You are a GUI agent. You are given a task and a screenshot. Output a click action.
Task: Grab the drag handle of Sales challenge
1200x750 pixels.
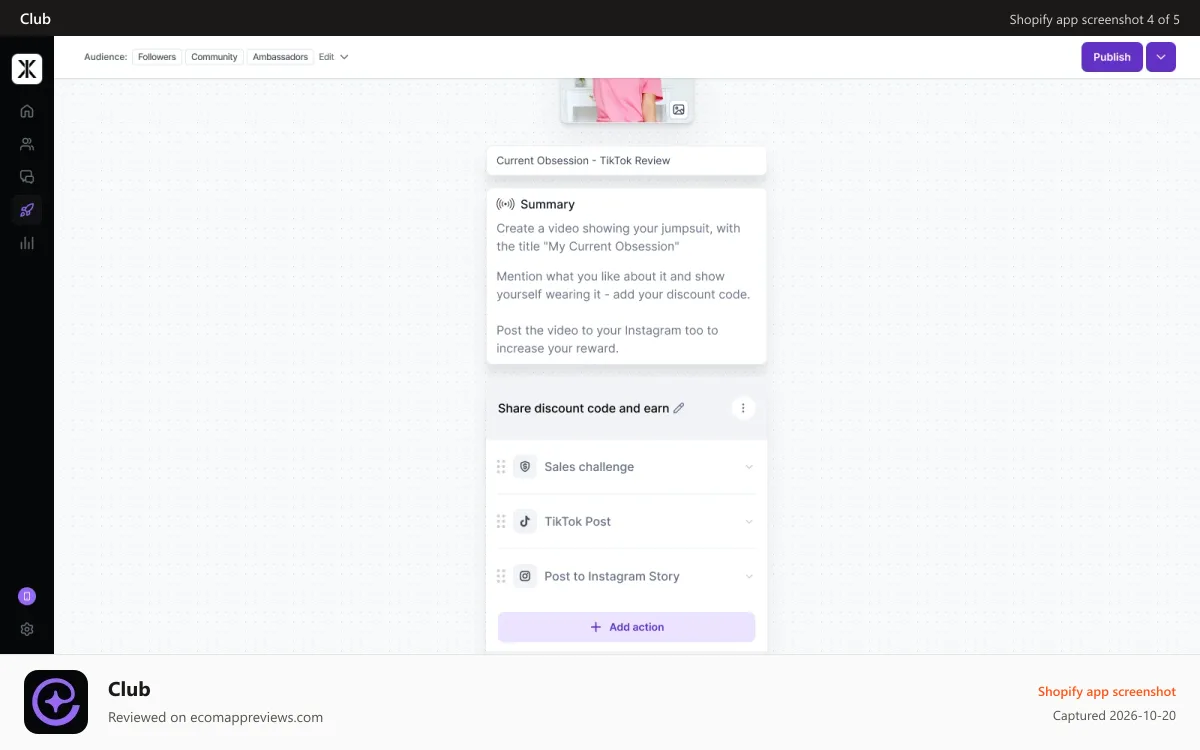[x=502, y=467]
